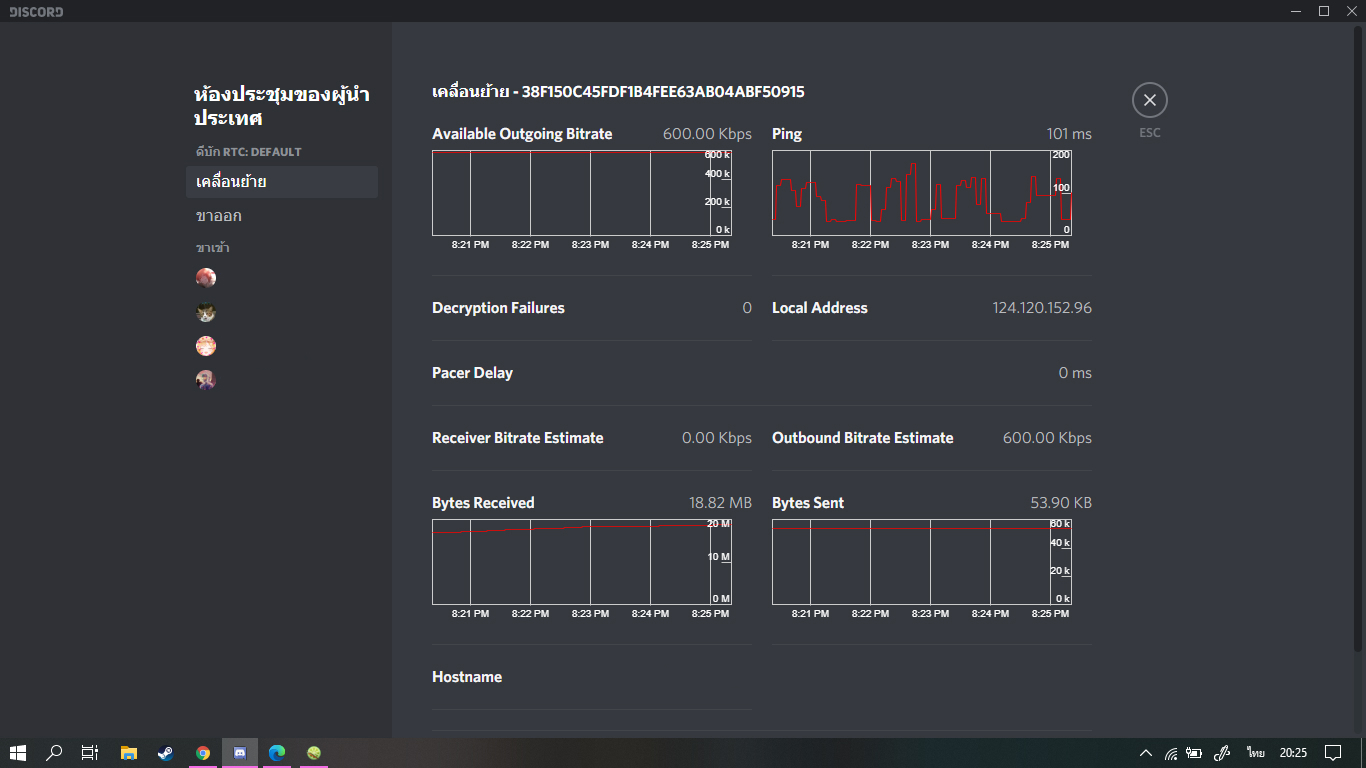Click the heading with ID 38F150C45FDF1B4FEE63AB04ABF50915
1366x768 pixels.
point(618,92)
